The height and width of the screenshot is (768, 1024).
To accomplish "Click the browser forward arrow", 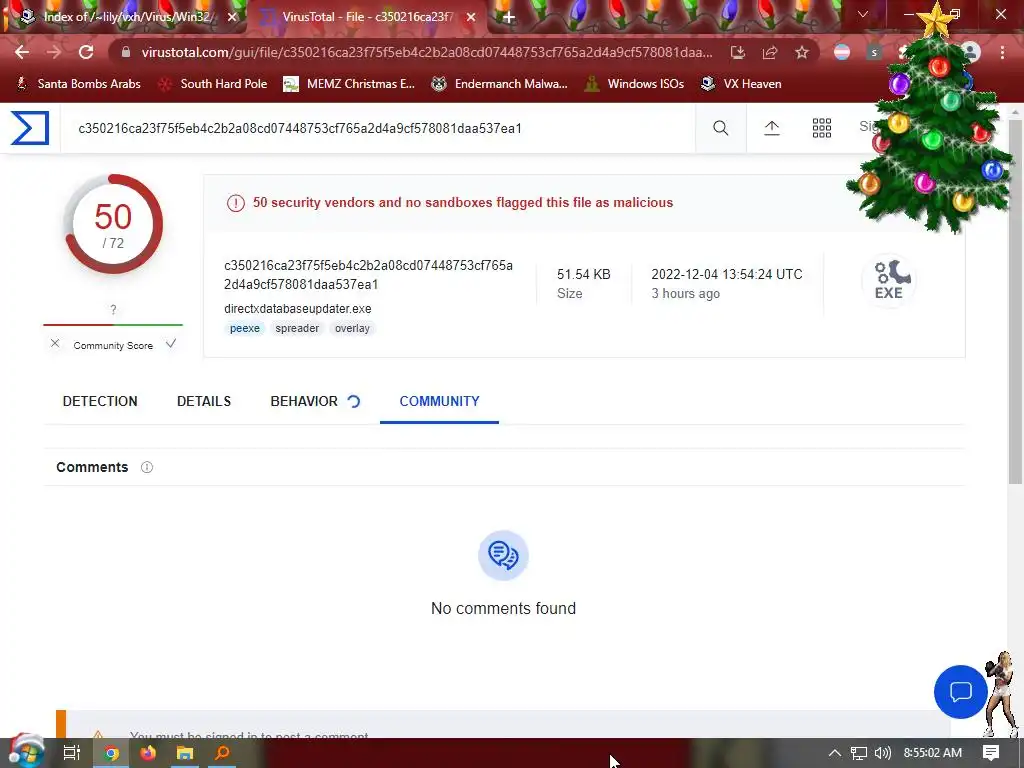I will 54,52.
